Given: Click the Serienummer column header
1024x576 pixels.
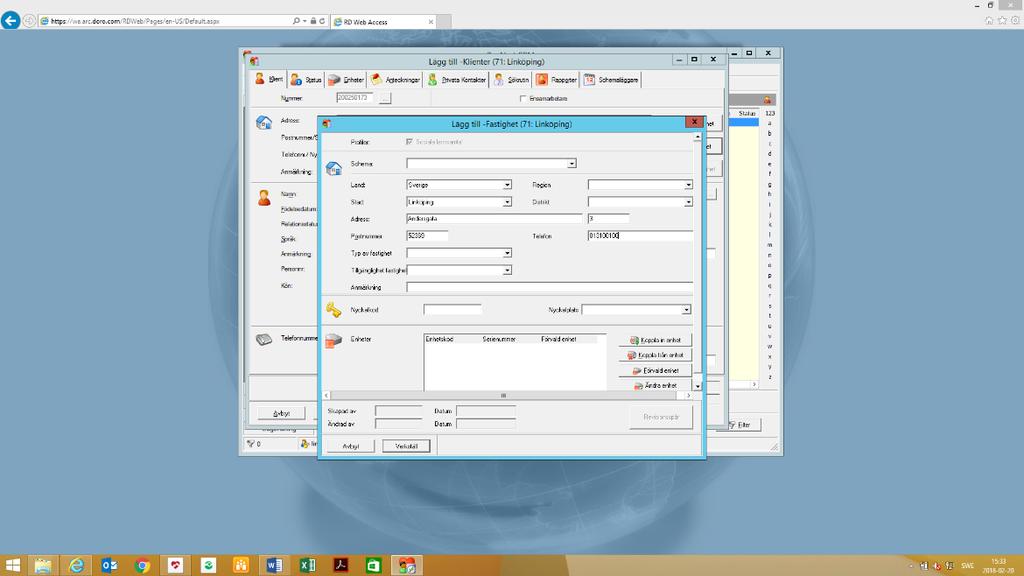Looking at the screenshot, I should click(x=499, y=339).
